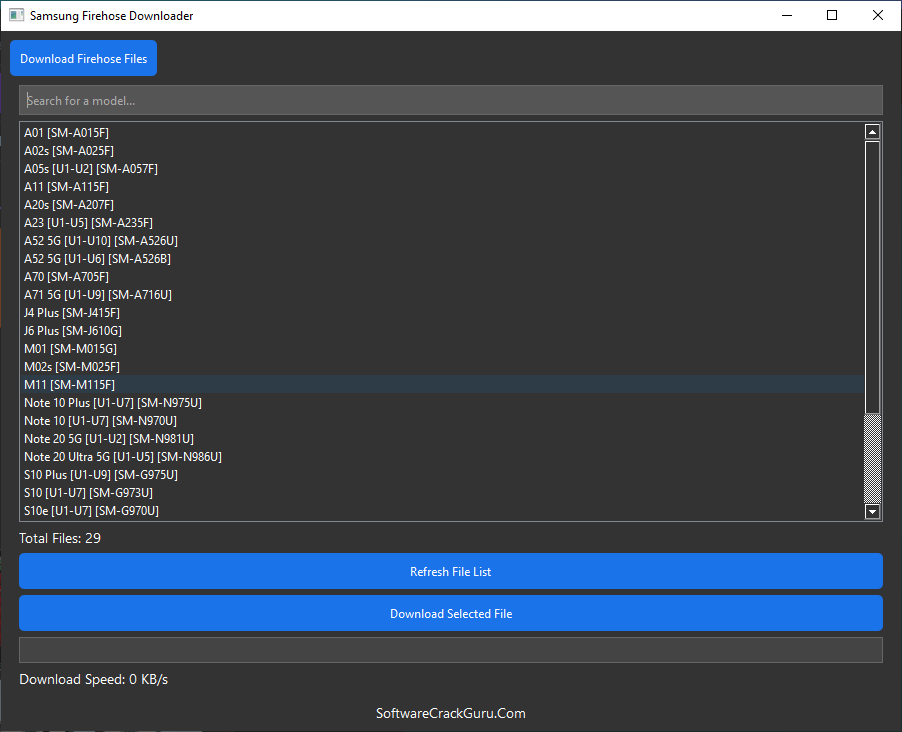902x732 pixels.
Task: Click the download progress bar
Action: point(450,650)
